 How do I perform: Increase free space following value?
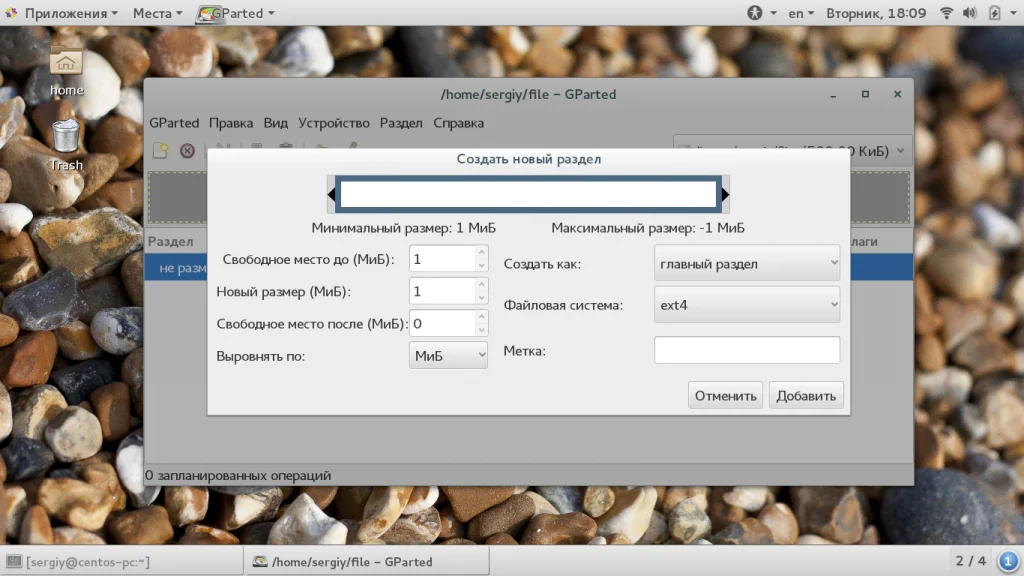[481, 316]
